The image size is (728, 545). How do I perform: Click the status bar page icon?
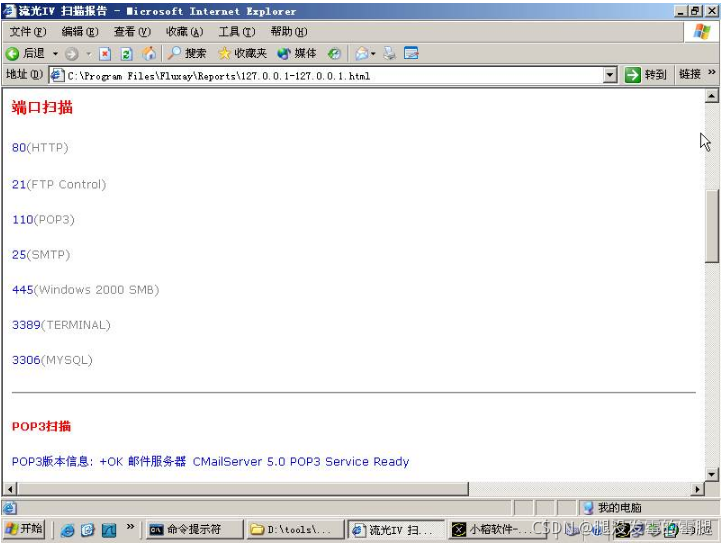point(10,508)
